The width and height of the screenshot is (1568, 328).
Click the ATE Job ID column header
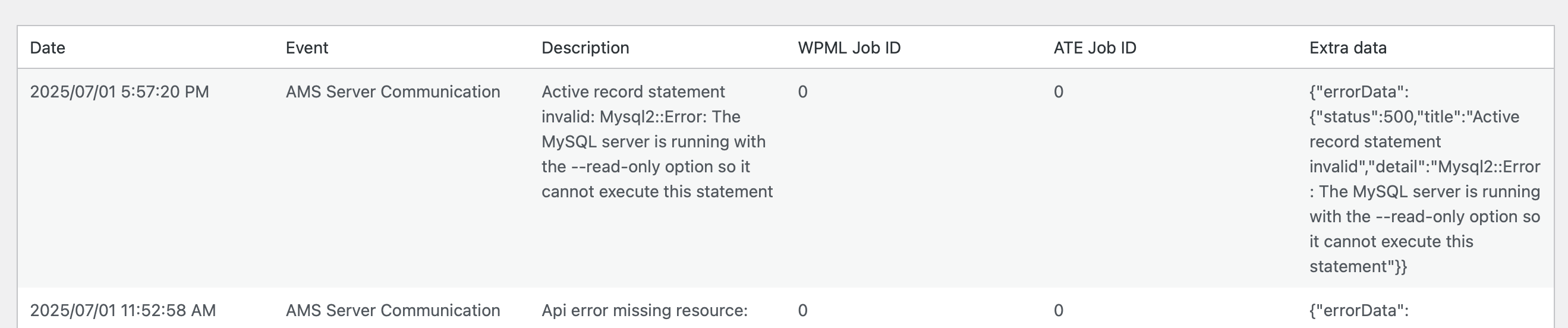[1094, 48]
